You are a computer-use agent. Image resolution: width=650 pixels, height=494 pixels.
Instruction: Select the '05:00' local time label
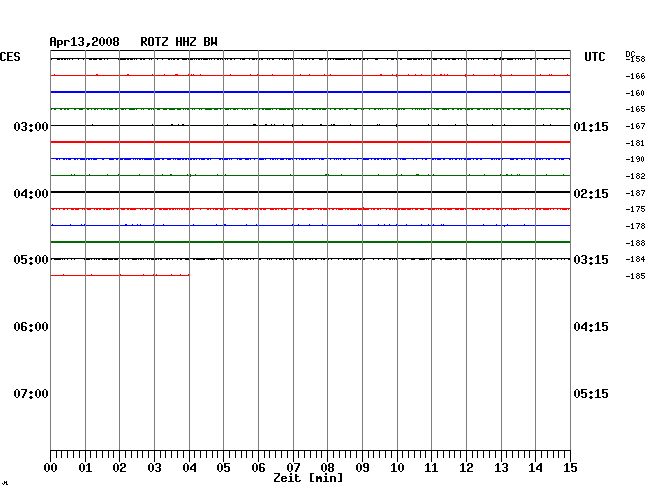tap(31, 260)
